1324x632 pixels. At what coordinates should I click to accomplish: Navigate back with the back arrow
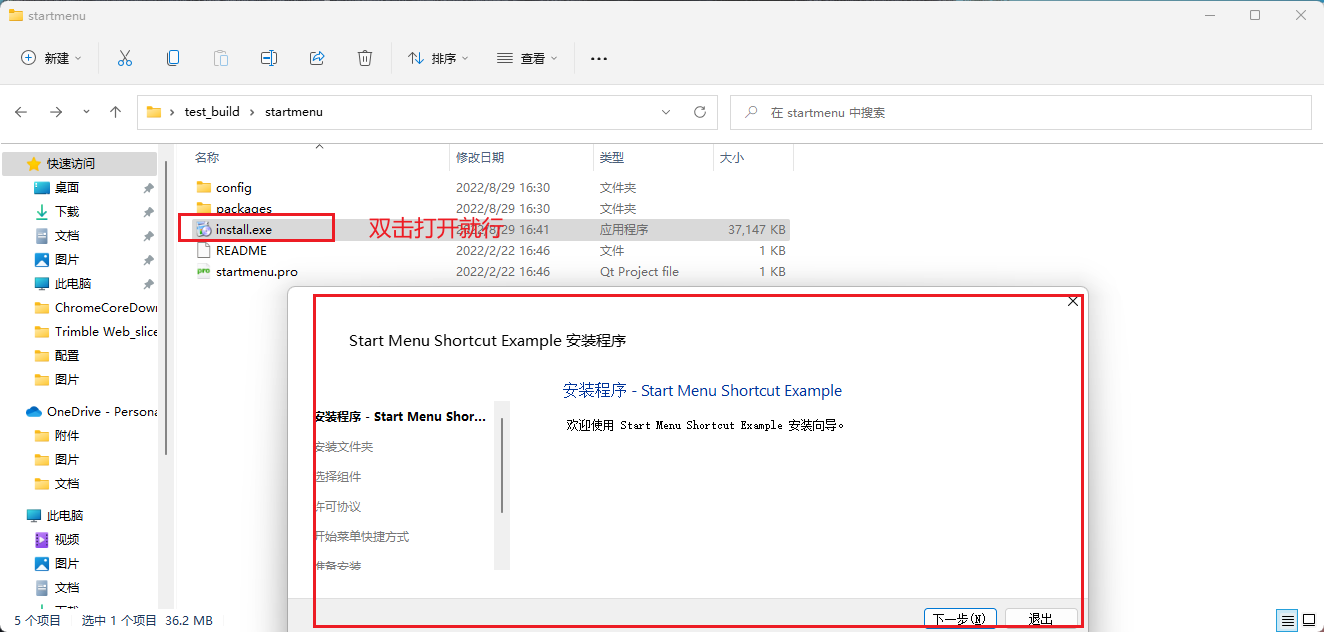point(21,112)
